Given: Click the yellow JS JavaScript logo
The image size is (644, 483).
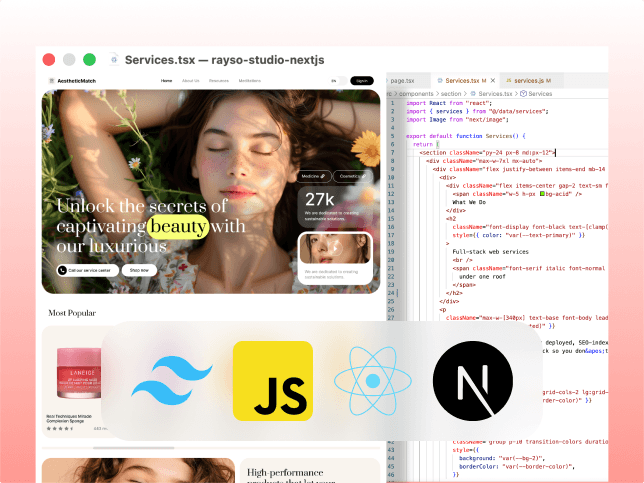Looking at the screenshot, I should [273, 381].
